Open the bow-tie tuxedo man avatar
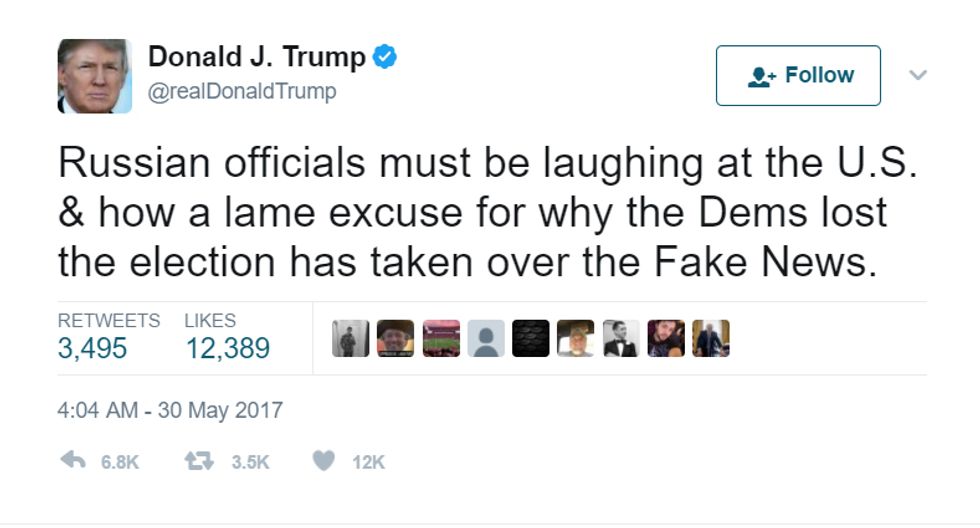 coord(621,338)
